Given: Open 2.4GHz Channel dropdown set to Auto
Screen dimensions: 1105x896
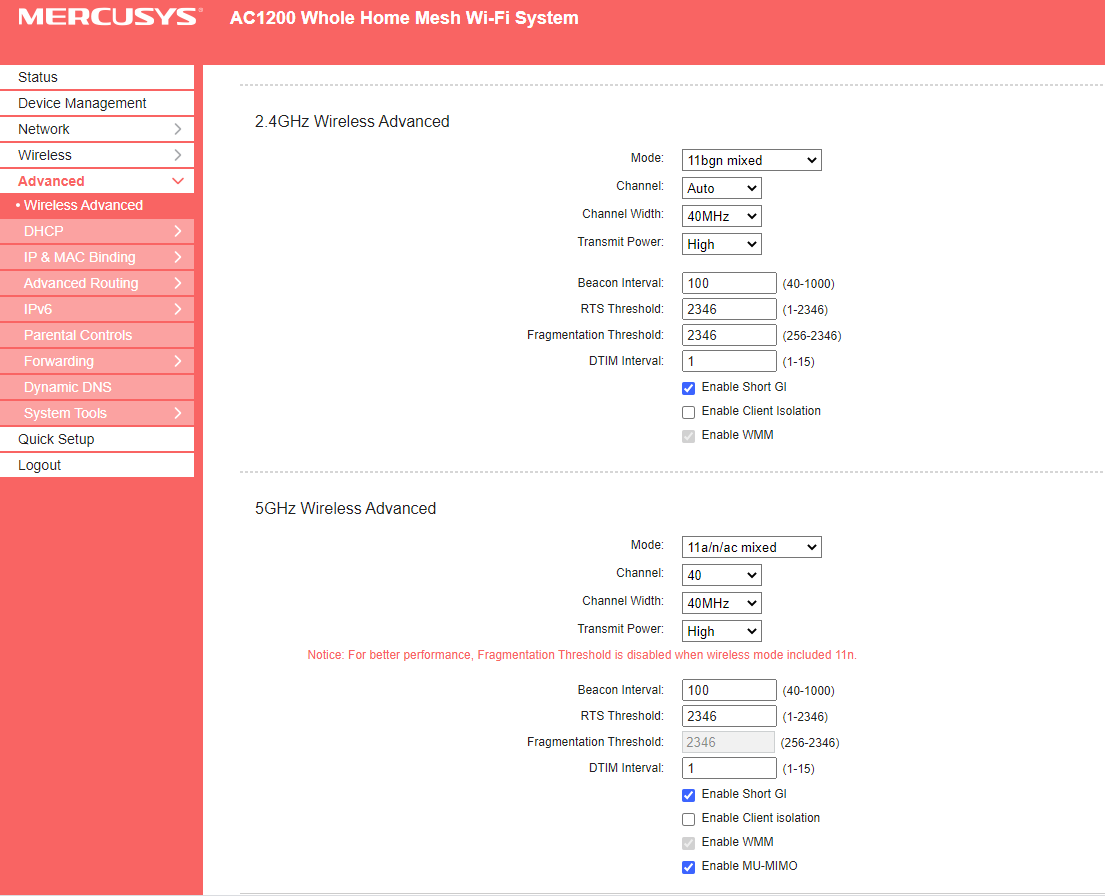Looking at the screenshot, I should [722, 188].
